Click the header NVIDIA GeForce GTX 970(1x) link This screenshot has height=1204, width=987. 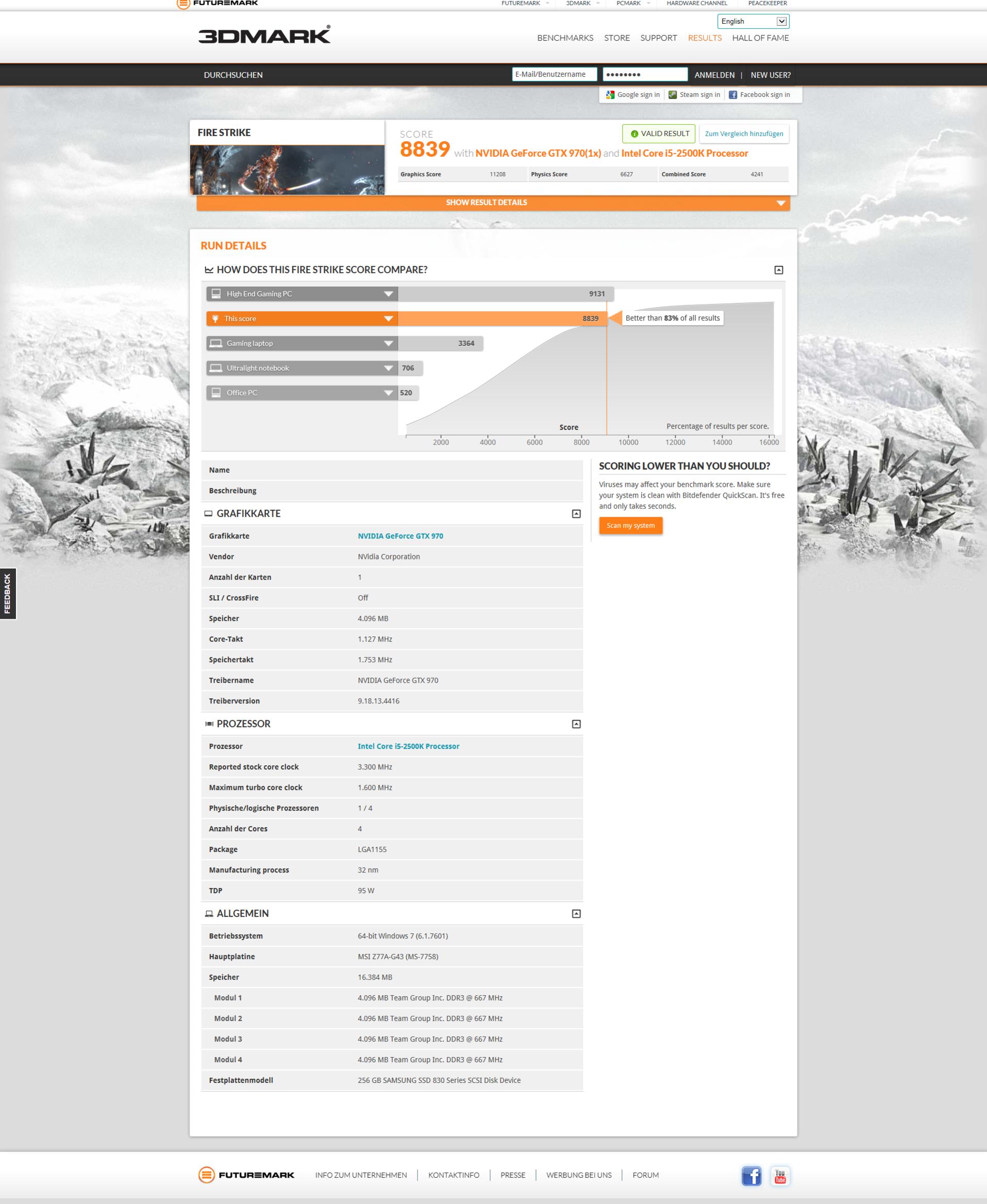(x=538, y=154)
